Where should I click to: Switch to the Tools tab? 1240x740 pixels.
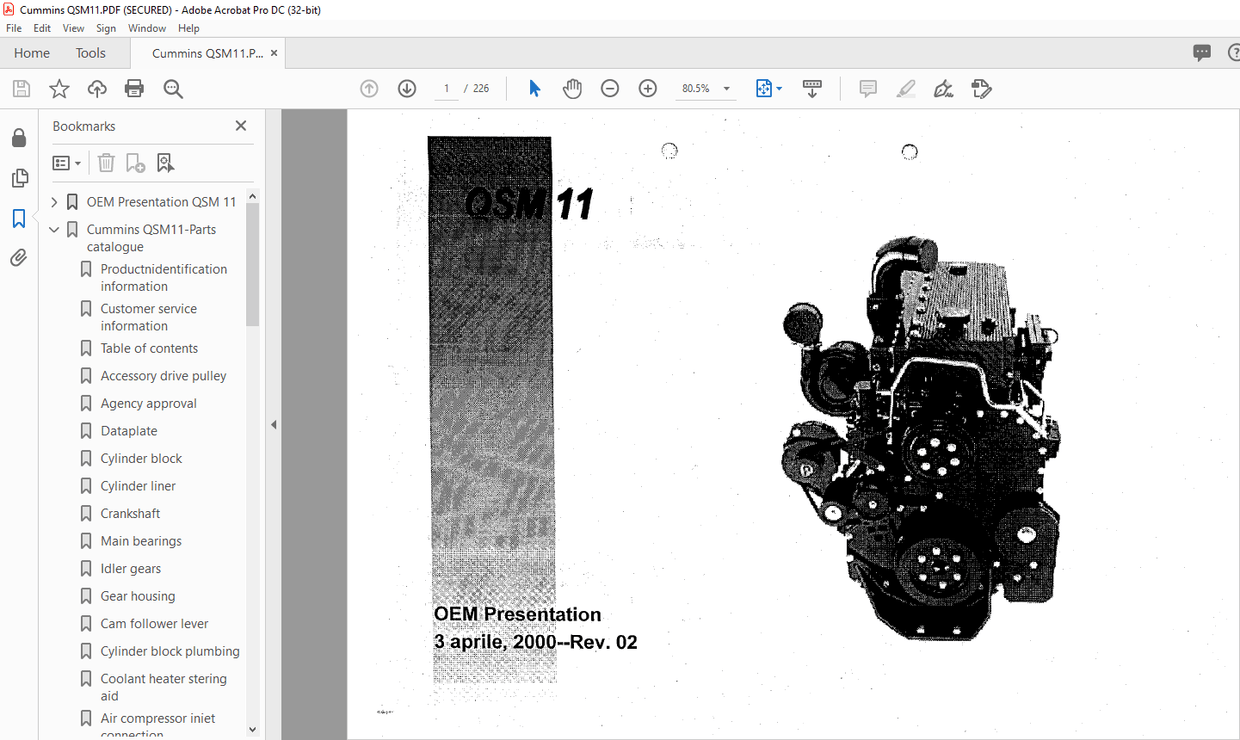(x=90, y=52)
